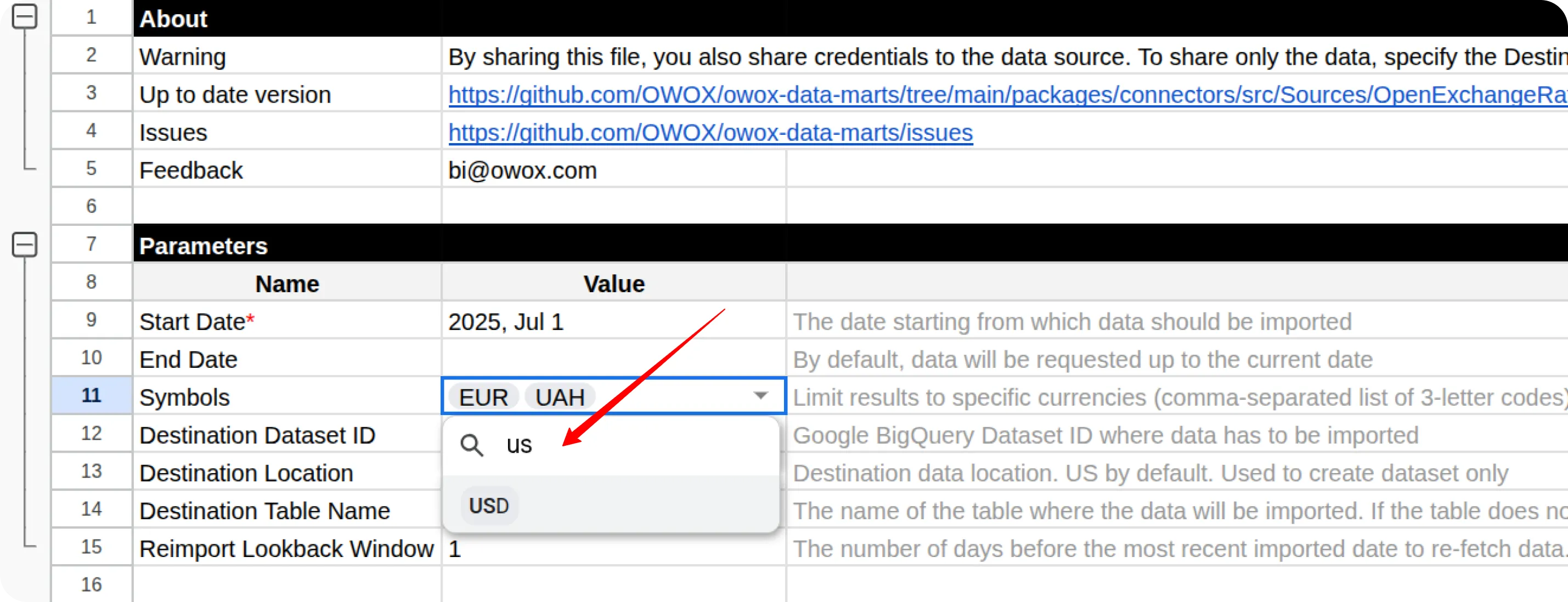Click the Parameters section header cell
This screenshot has width=1568, height=602.
(287, 246)
